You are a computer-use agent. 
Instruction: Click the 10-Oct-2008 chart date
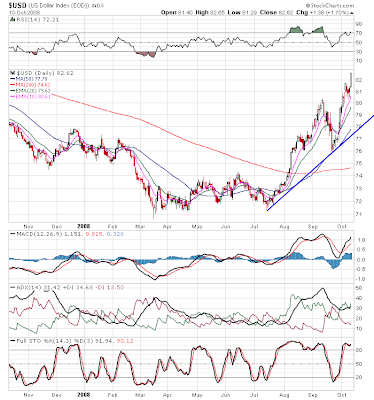24,12
